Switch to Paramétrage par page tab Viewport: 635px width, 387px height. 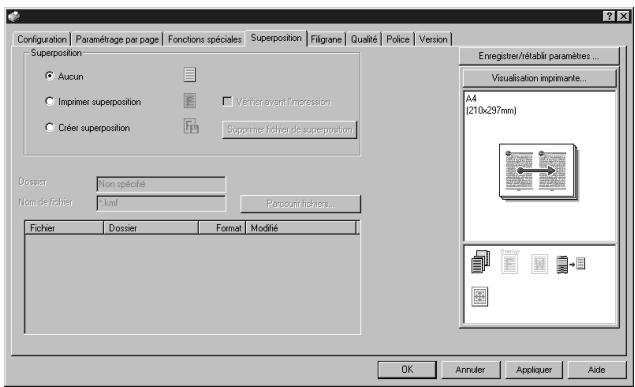[117, 39]
